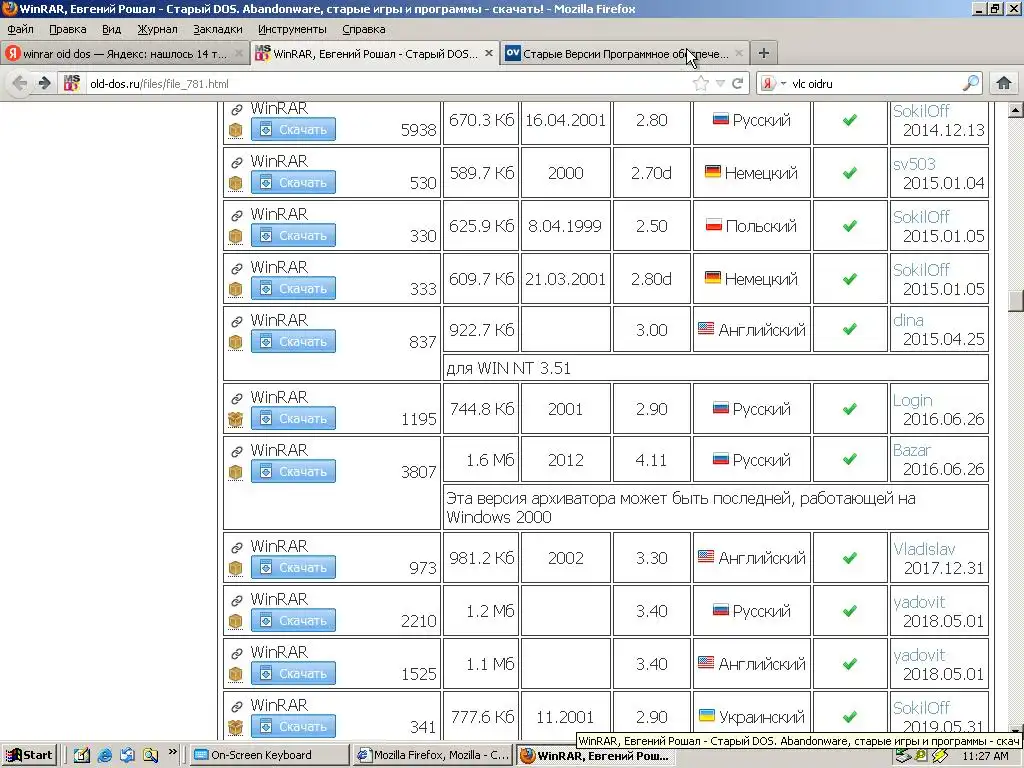This screenshot has height=768, width=1024.
Task: Open uploader Vladislav's profile link
Action: point(924,549)
